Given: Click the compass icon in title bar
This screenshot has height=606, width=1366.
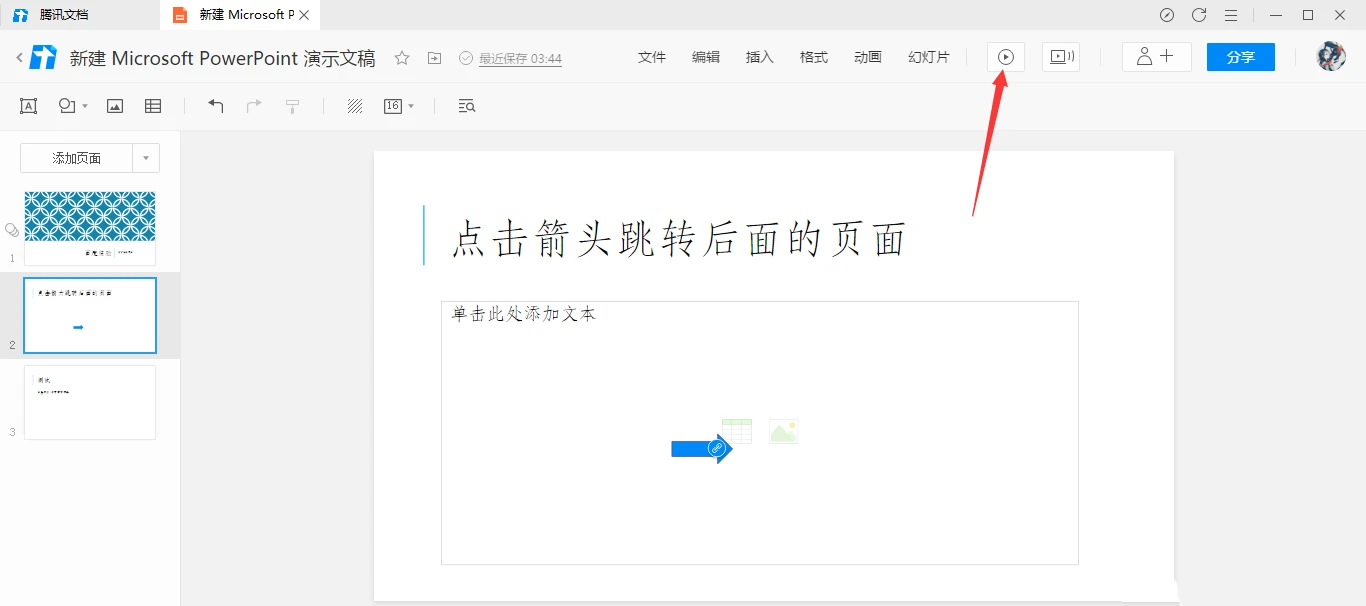Looking at the screenshot, I should 1167,15.
